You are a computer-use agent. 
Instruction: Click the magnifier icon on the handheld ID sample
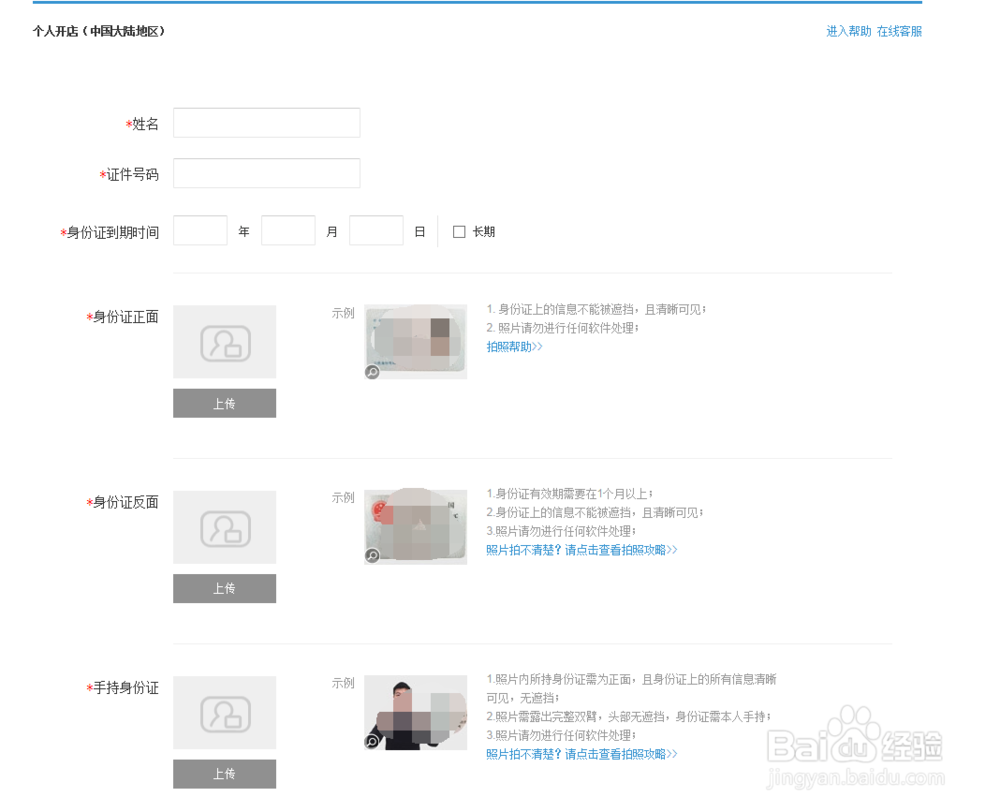click(x=370, y=742)
